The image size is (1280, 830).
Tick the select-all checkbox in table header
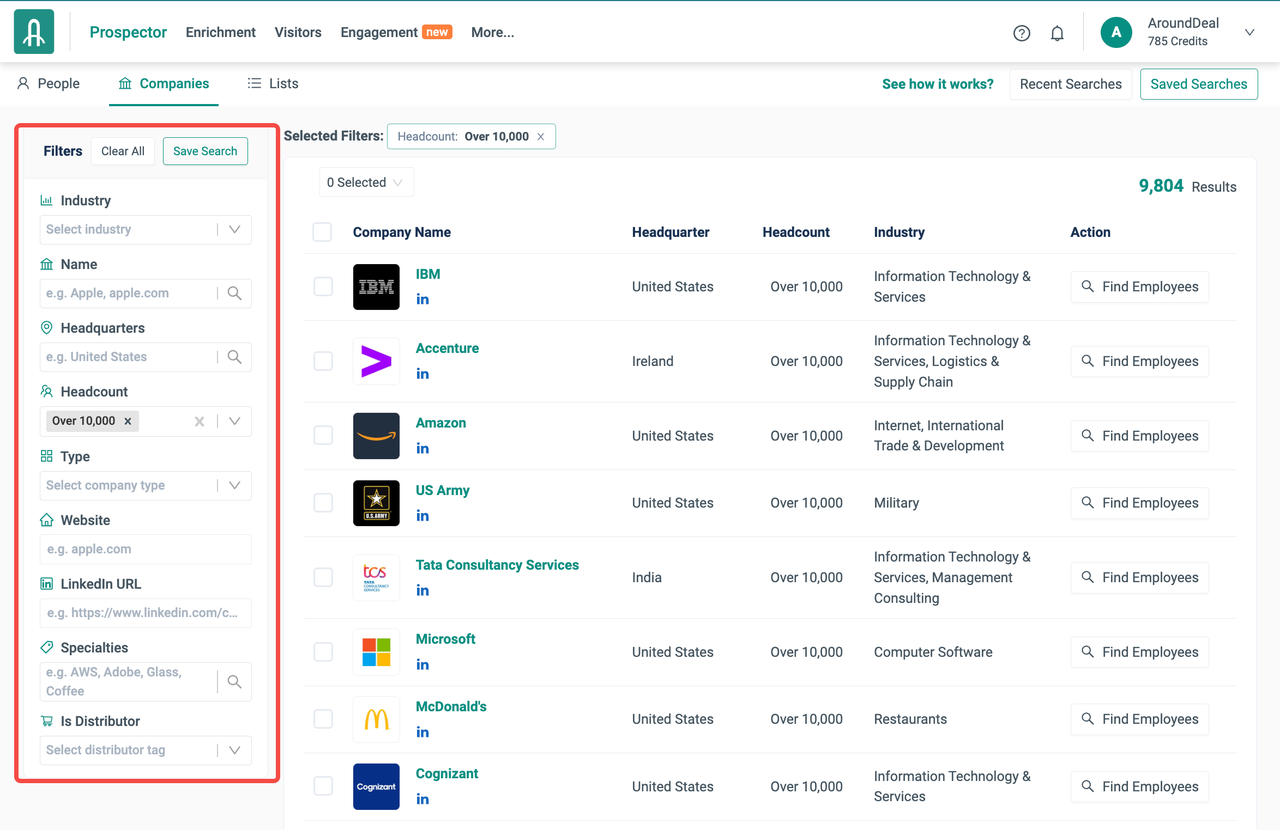322,232
